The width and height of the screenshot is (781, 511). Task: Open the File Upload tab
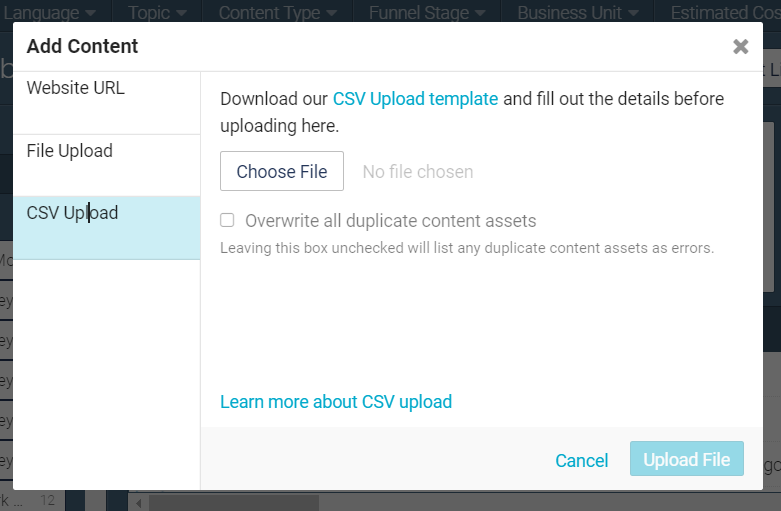(70, 151)
